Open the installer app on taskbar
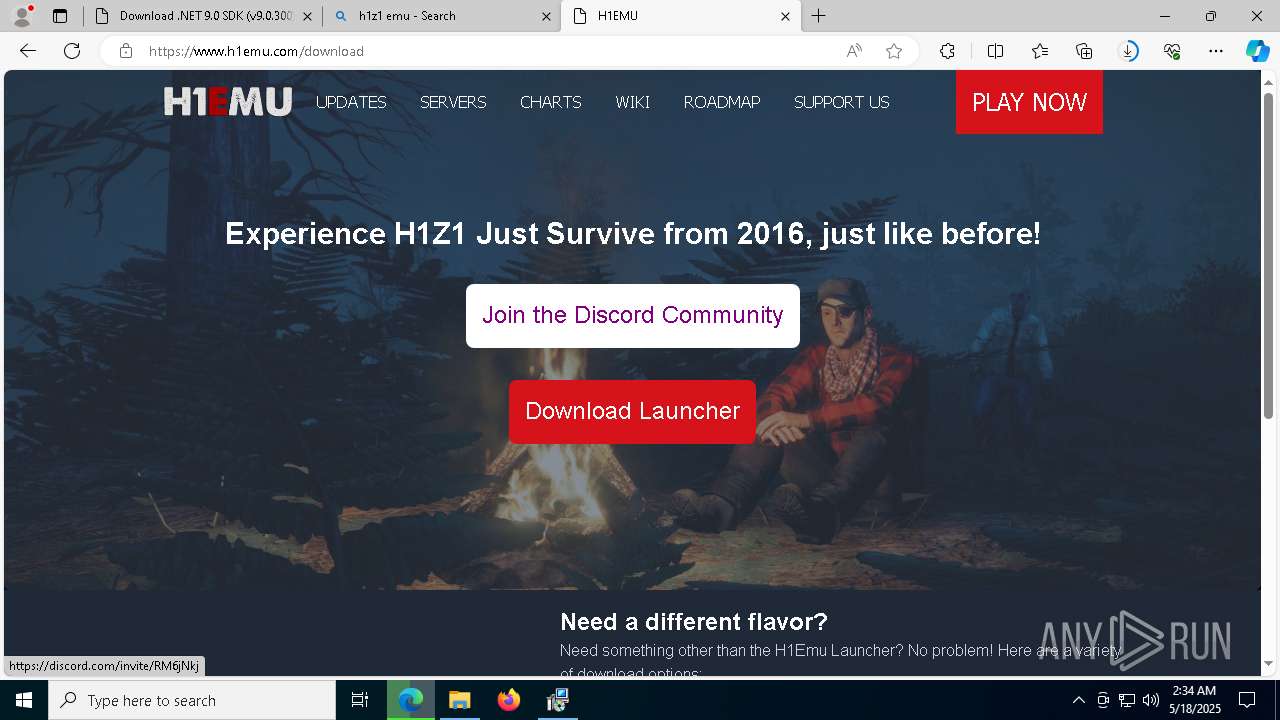1280x720 pixels. [557, 700]
